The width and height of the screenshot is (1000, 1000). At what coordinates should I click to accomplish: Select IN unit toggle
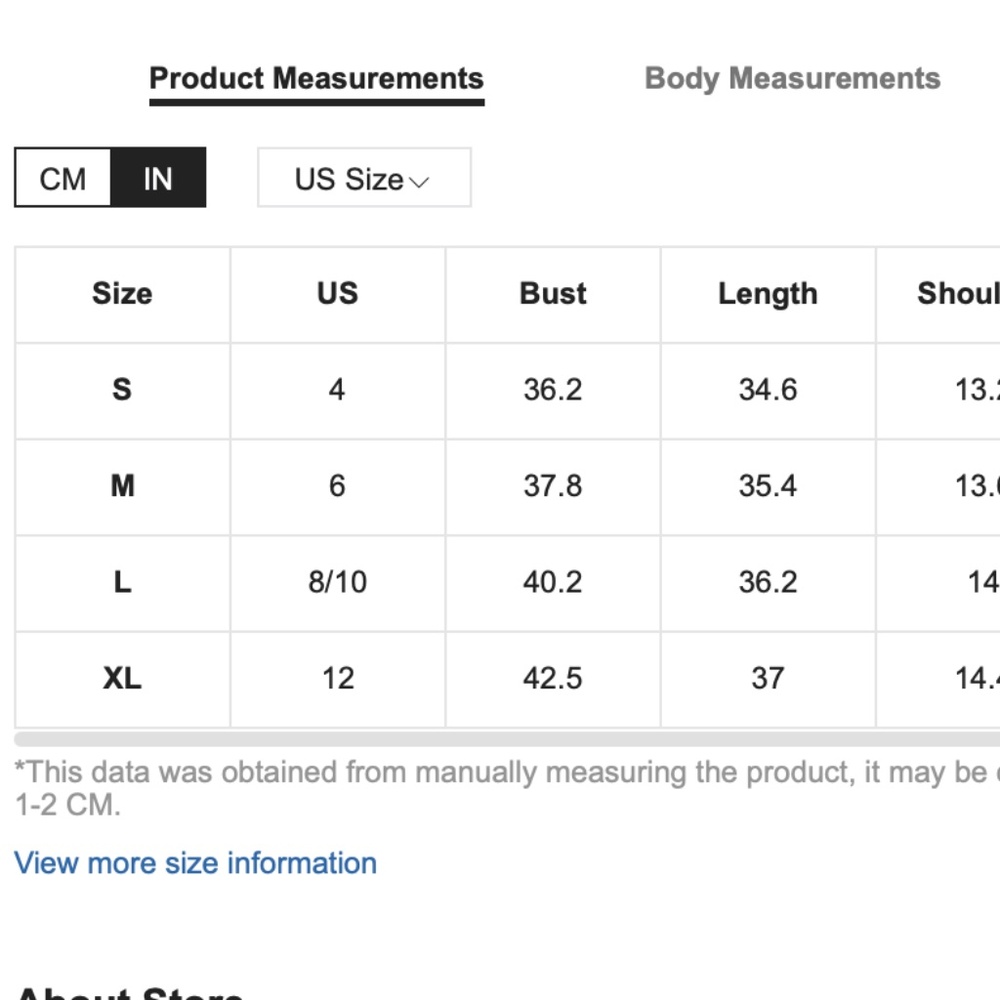[x=158, y=178]
